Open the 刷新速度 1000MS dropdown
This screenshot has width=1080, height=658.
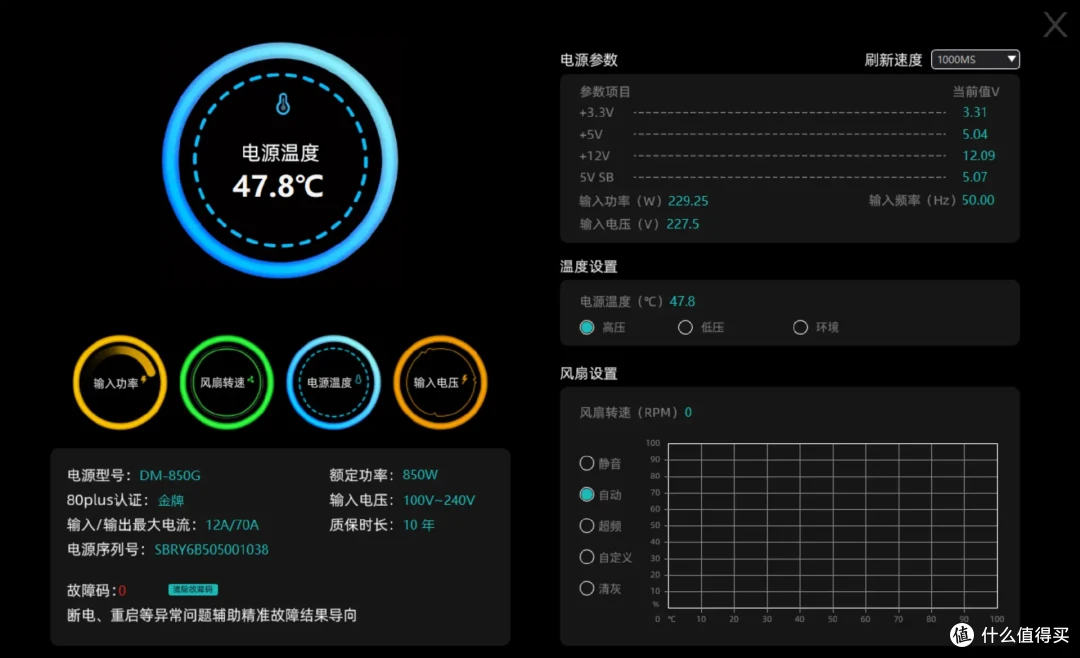(x=975, y=59)
